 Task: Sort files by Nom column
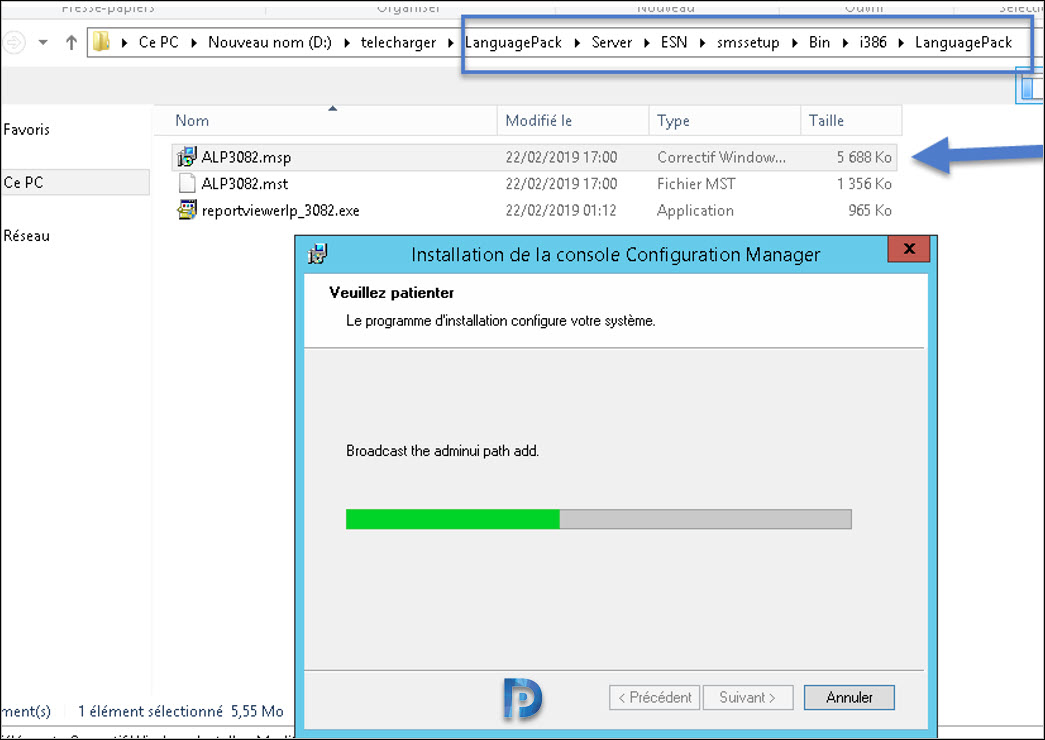pyautogui.click(x=325, y=121)
